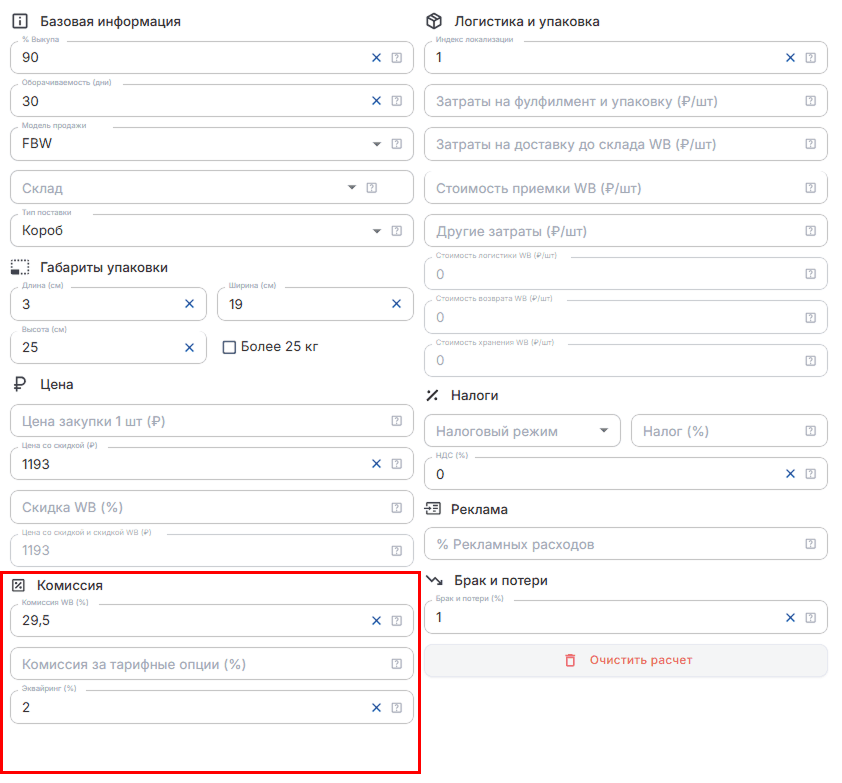Open help for Оборачиваемость (дни) field

point(396,101)
